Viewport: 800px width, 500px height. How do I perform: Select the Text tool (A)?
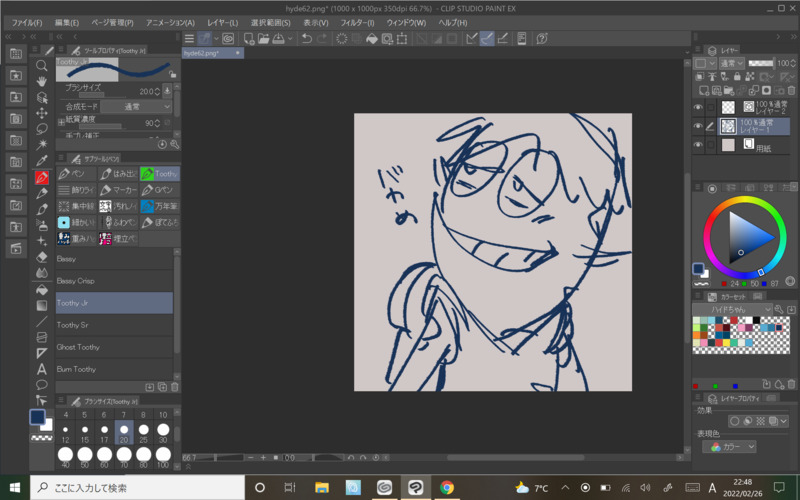42,368
